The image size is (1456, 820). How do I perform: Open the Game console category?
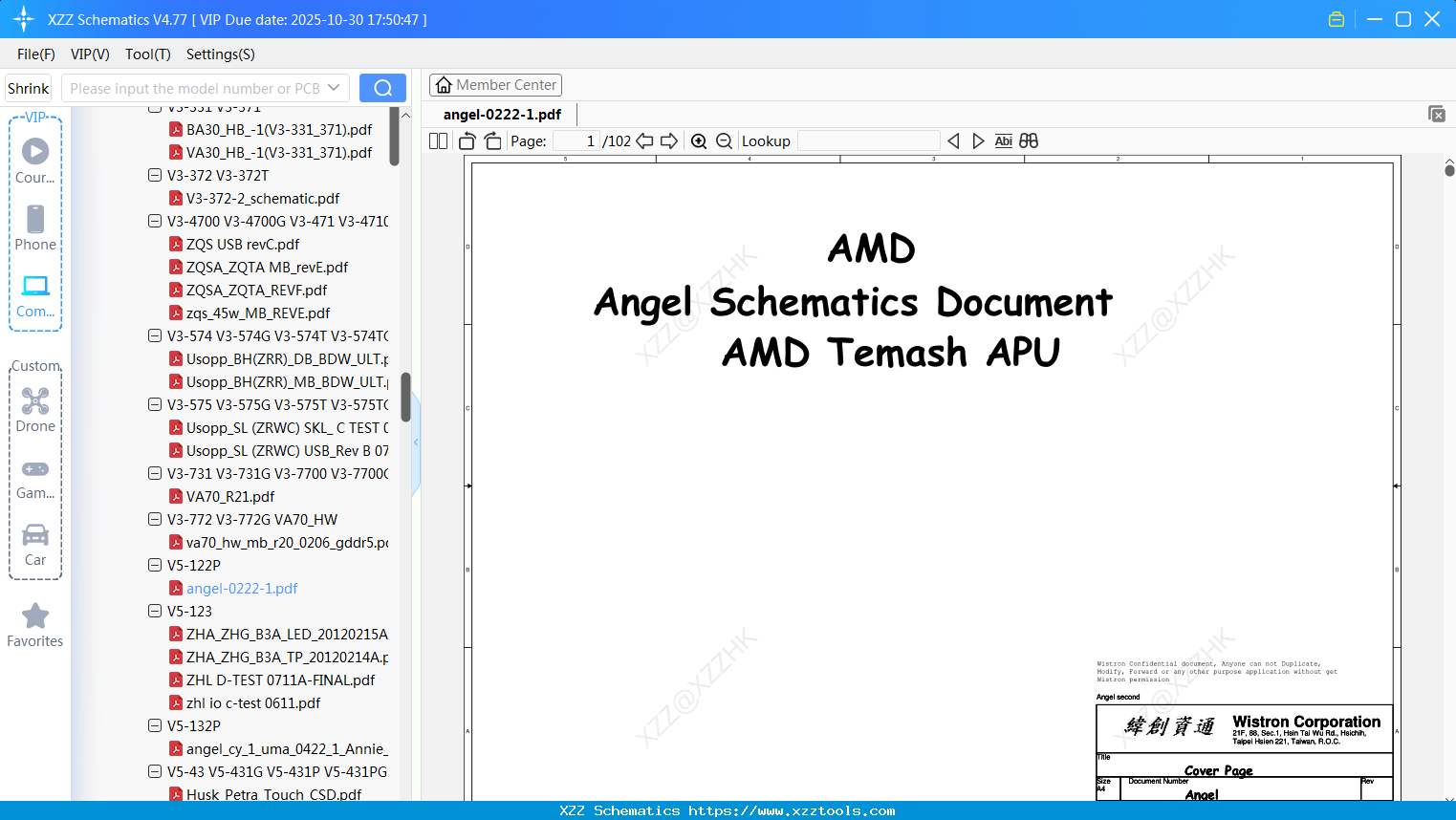(x=35, y=479)
